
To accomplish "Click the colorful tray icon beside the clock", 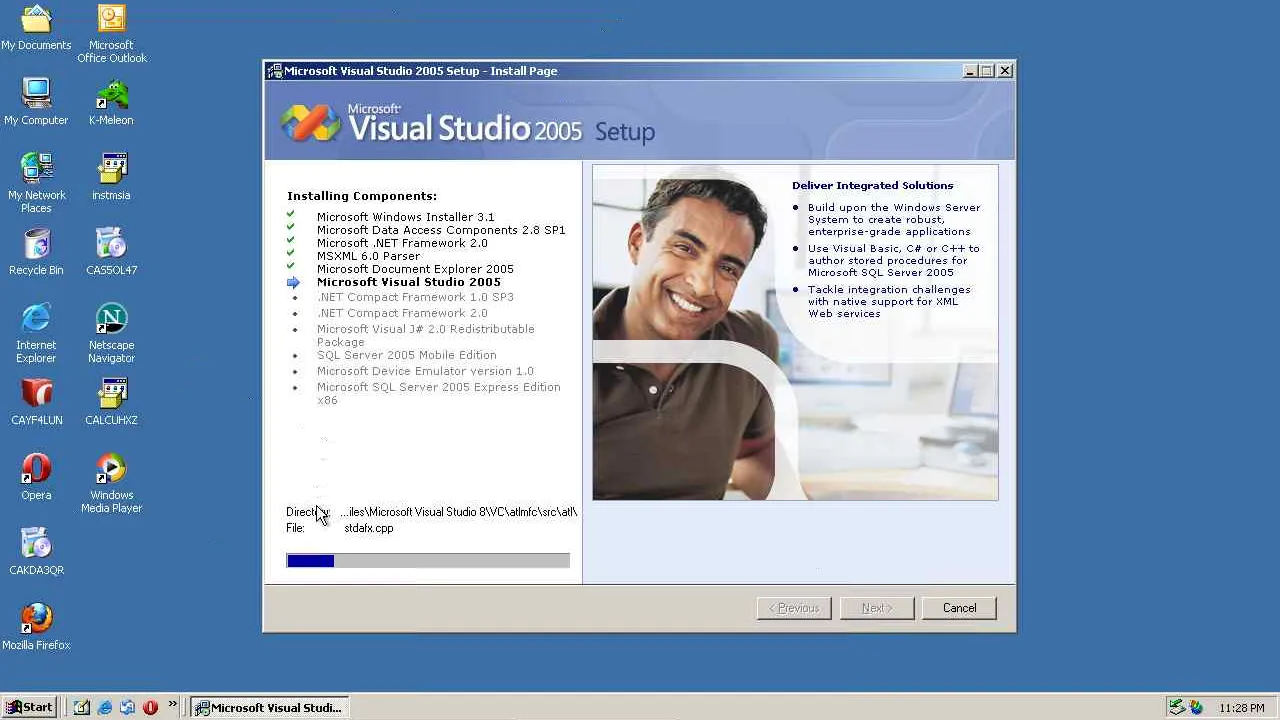I will click(1196, 707).
